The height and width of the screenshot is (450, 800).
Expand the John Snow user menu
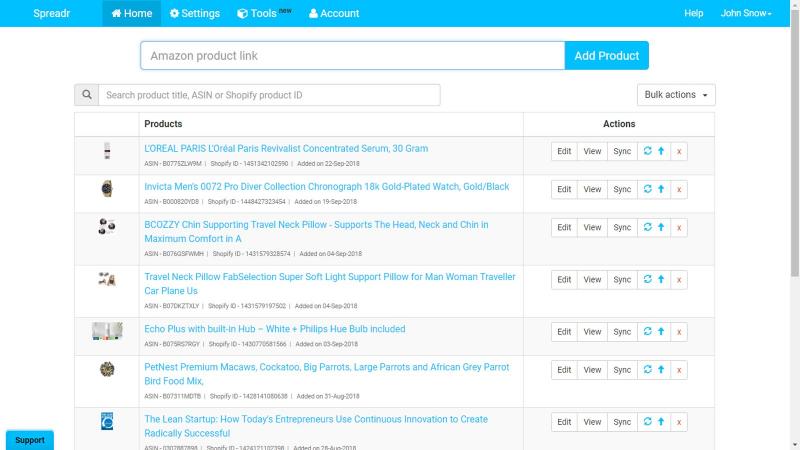pyautogui.click(x=746, y=13)
